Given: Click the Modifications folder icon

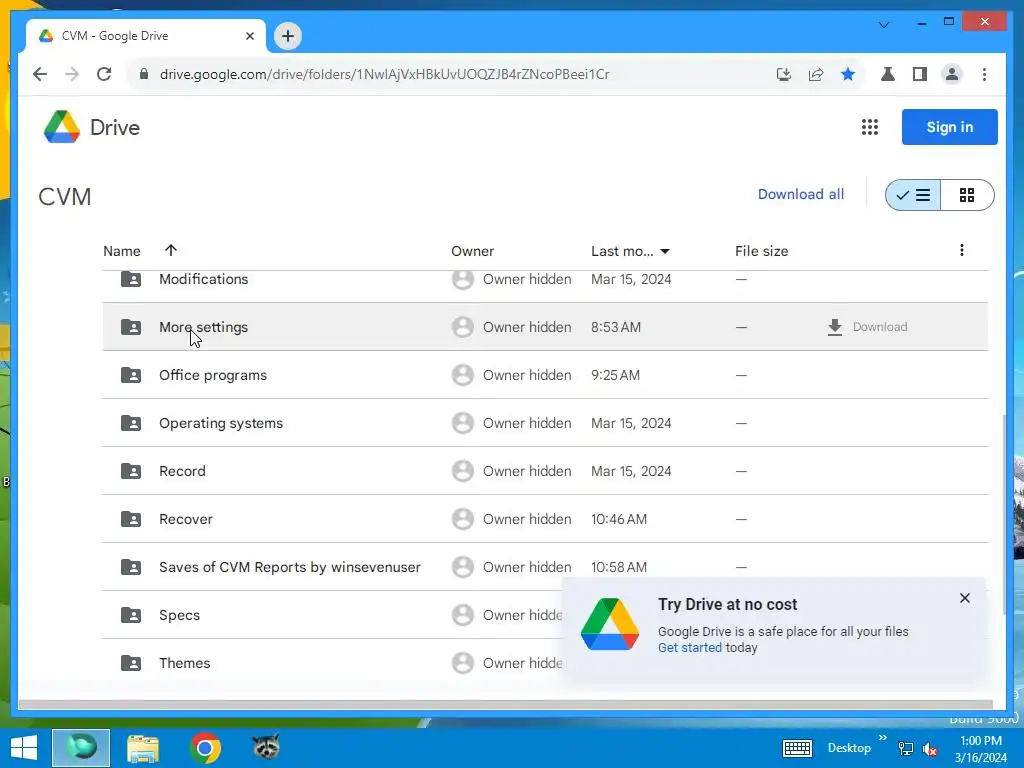Looking at the screenshot, I should coord(131,279).
